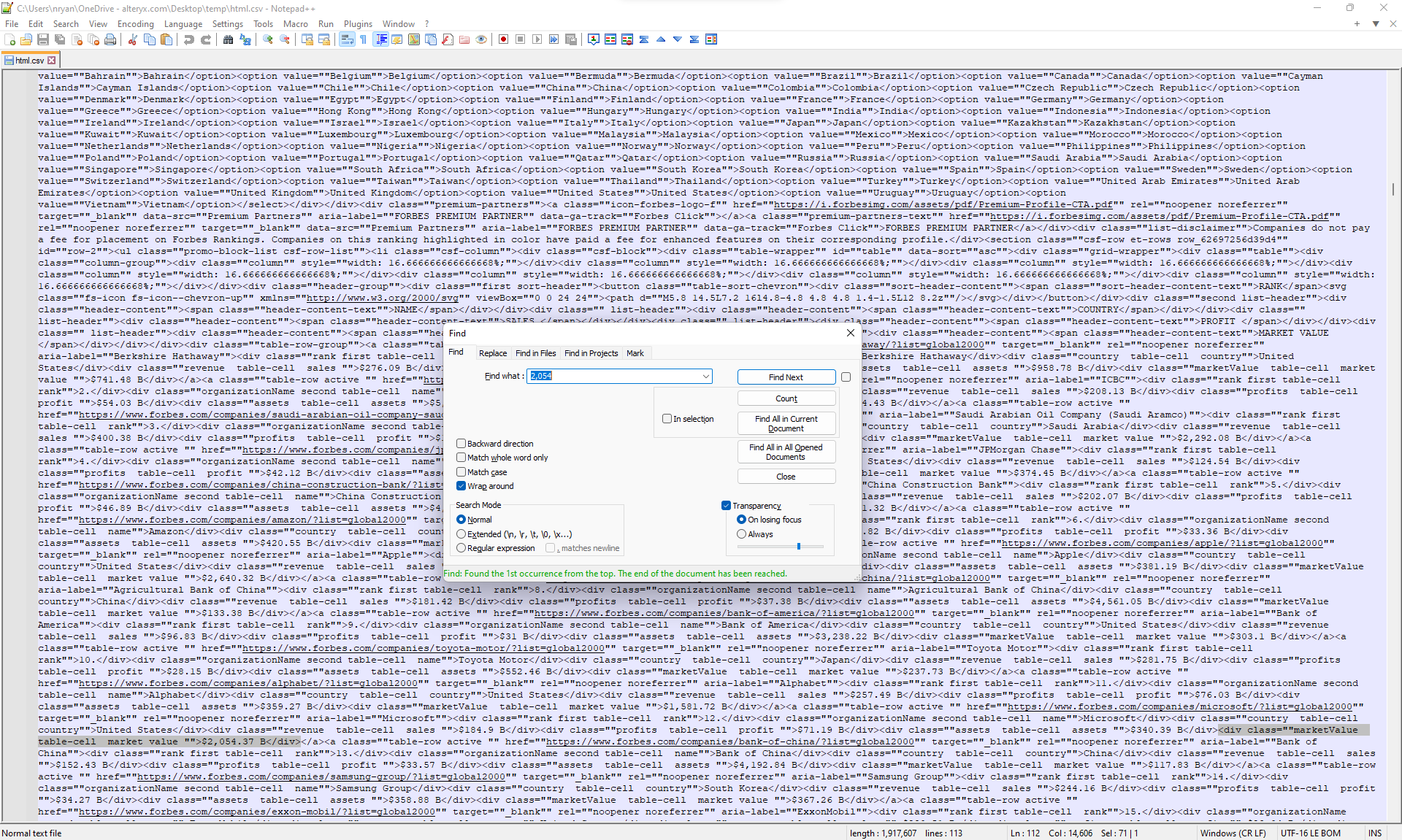
Task: Open the Find what history dropdown
Action: (x=705, y=376)
